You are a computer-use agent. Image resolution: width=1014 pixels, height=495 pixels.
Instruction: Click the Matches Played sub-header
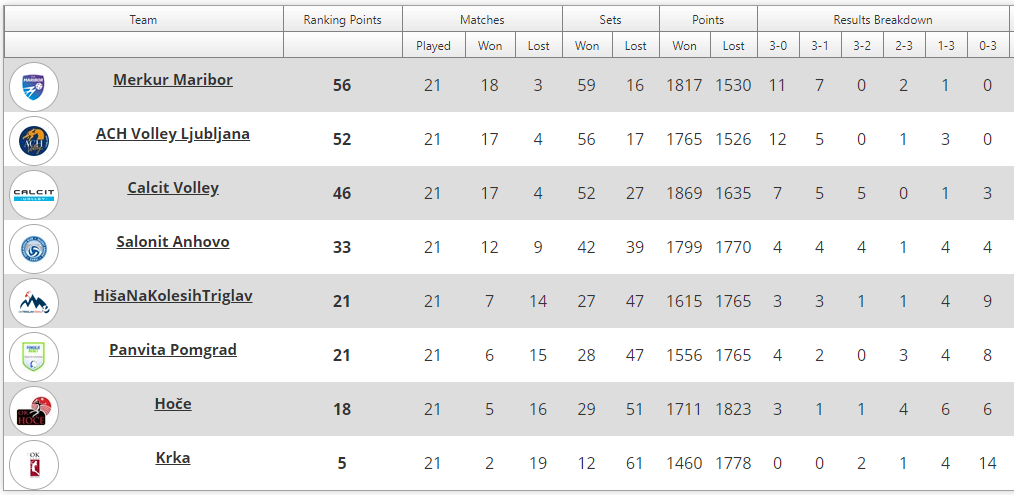[x=433, y=46]
